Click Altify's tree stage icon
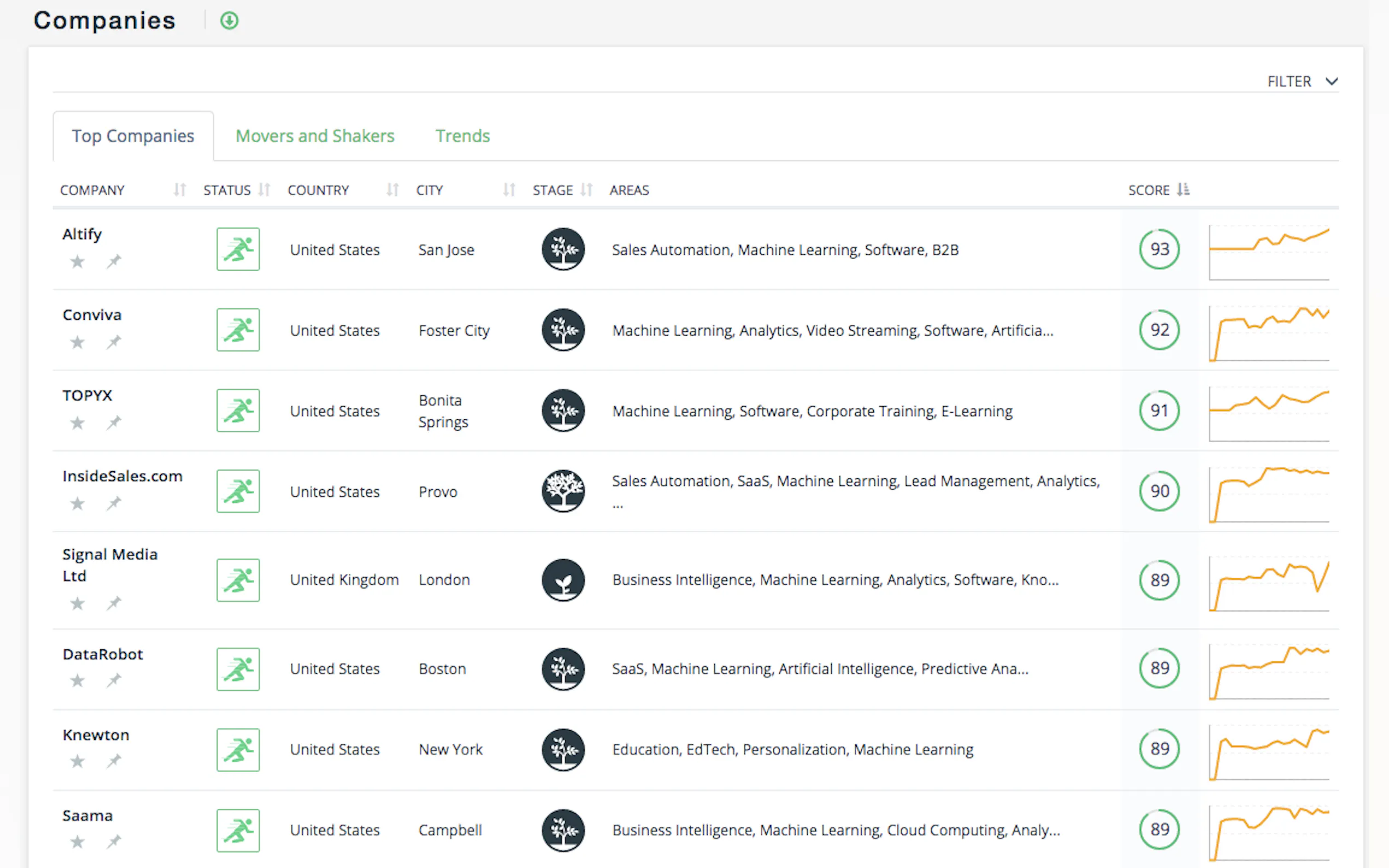 click(x=563, y=249)
